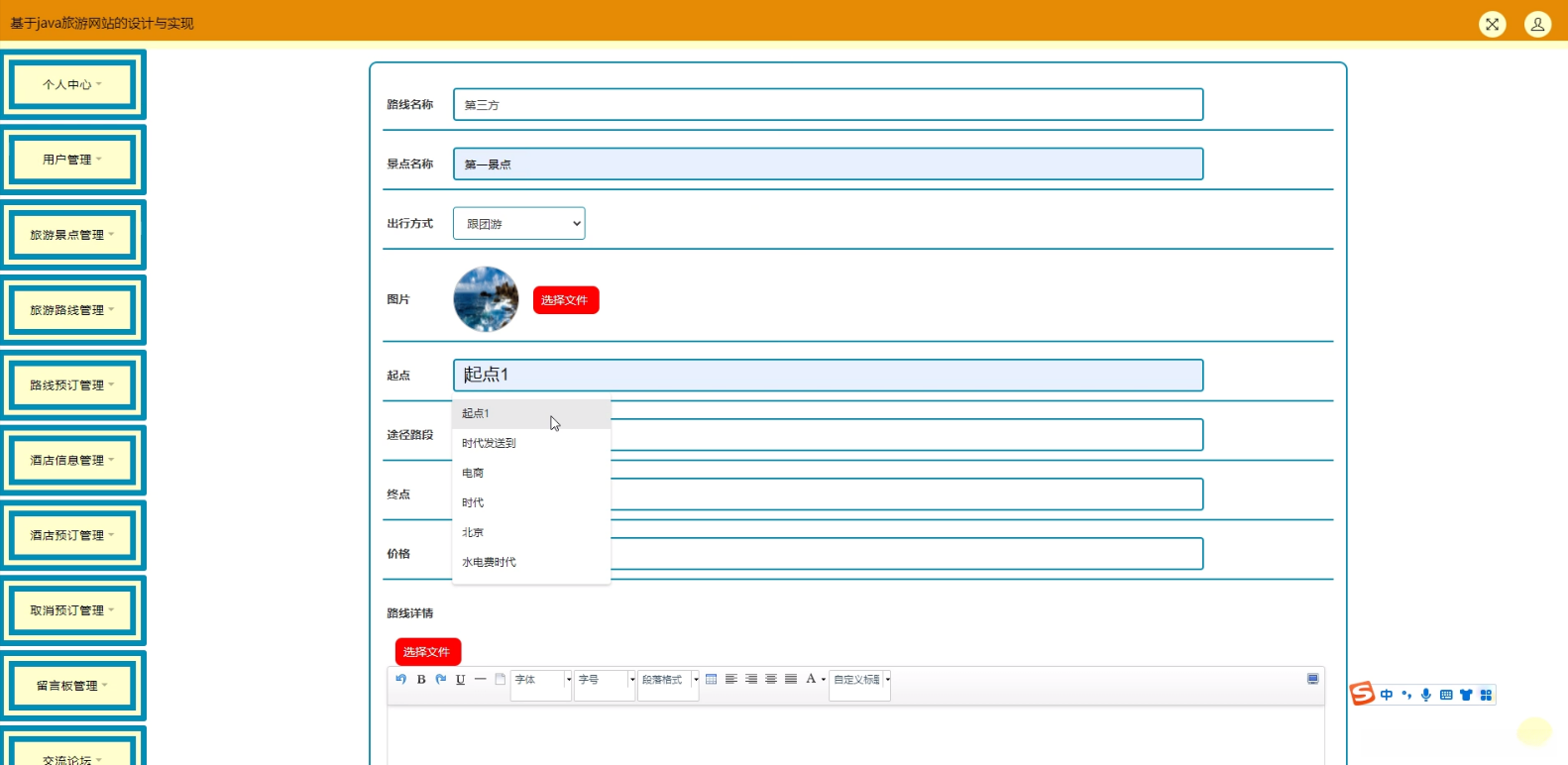Select 电商 from the autocomplete list

(531, 473)
